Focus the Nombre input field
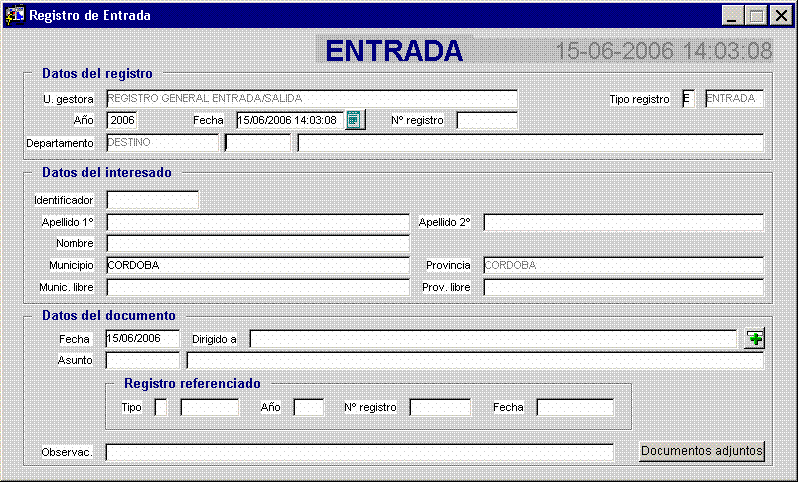 pyautogui.click(x=258, y=243)
